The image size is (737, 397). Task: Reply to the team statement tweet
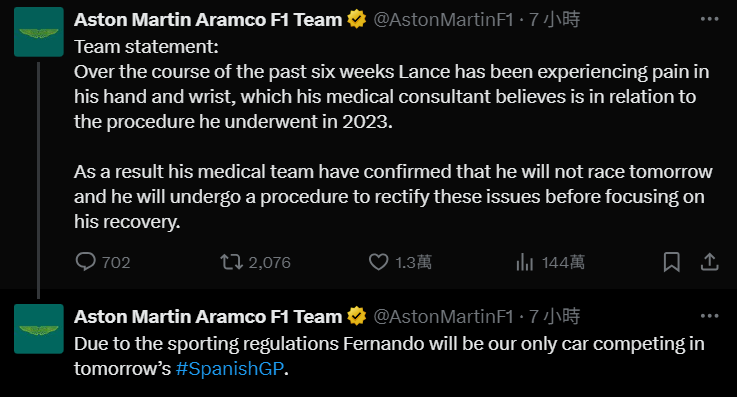[x=86, y=262]
